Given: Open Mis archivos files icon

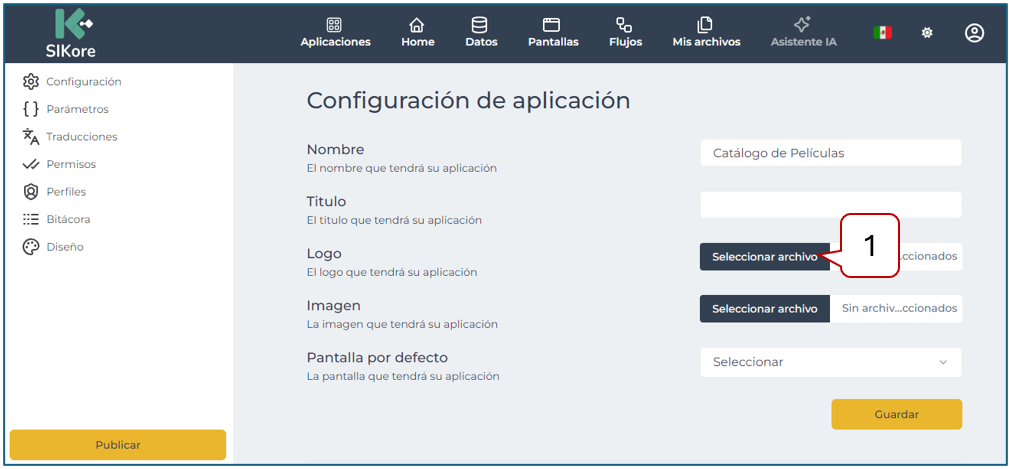Looking at the screenshot, I should (706, 26).
